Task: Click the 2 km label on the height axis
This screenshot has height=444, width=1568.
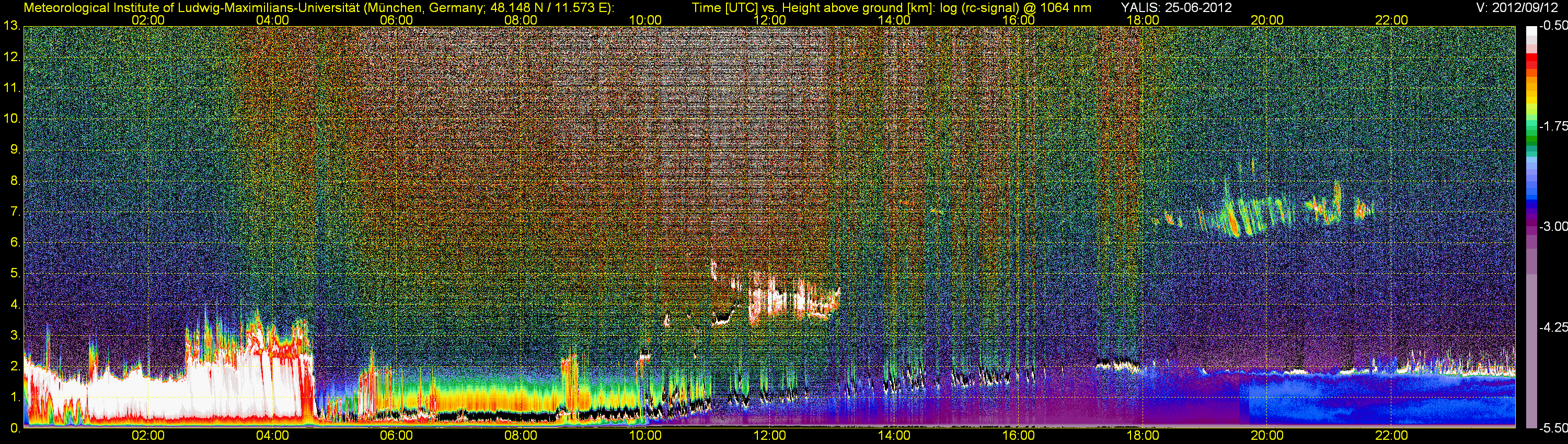Action: click(15, 366)
